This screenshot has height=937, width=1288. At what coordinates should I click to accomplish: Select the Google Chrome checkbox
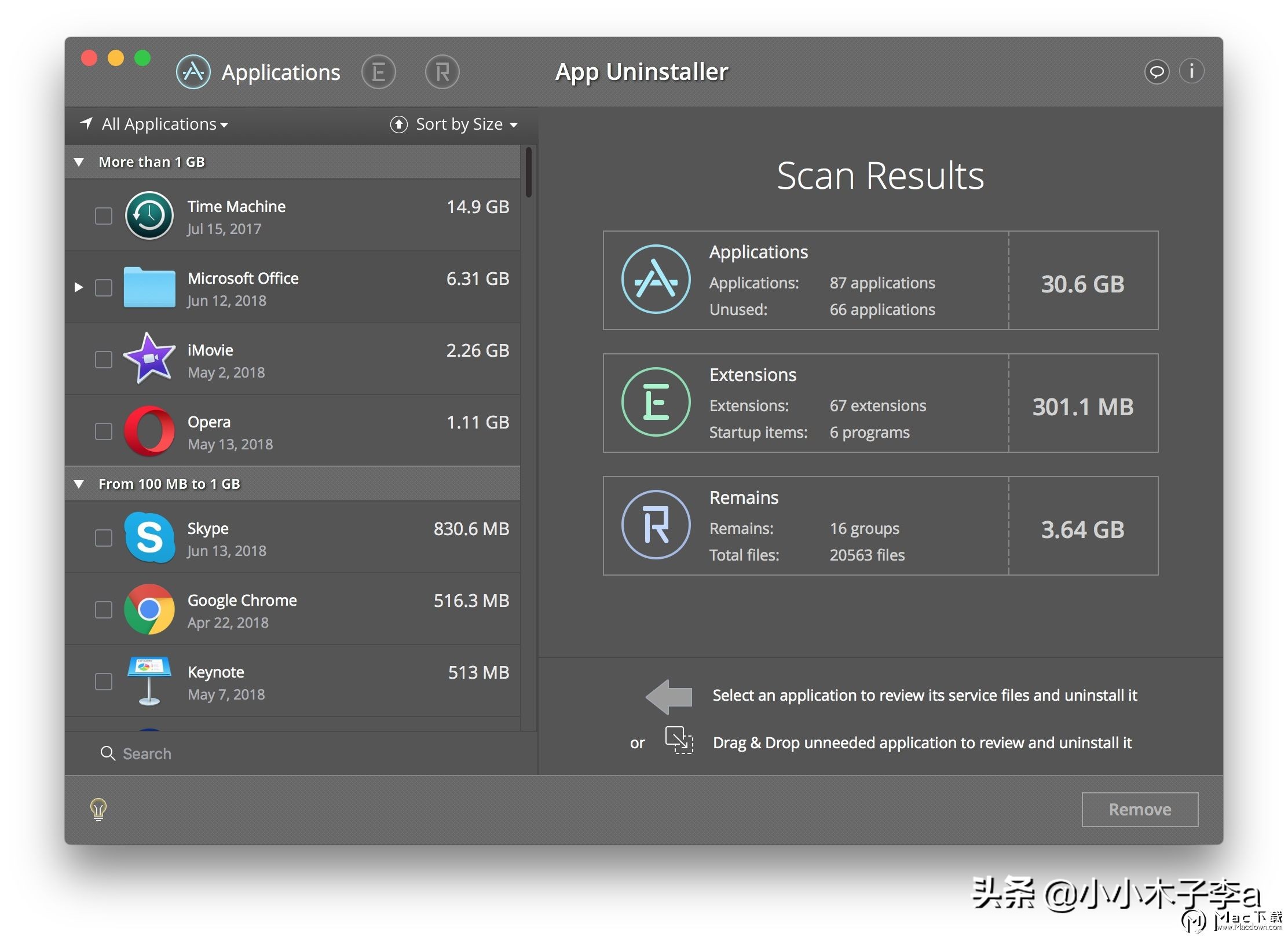(104, 610)
